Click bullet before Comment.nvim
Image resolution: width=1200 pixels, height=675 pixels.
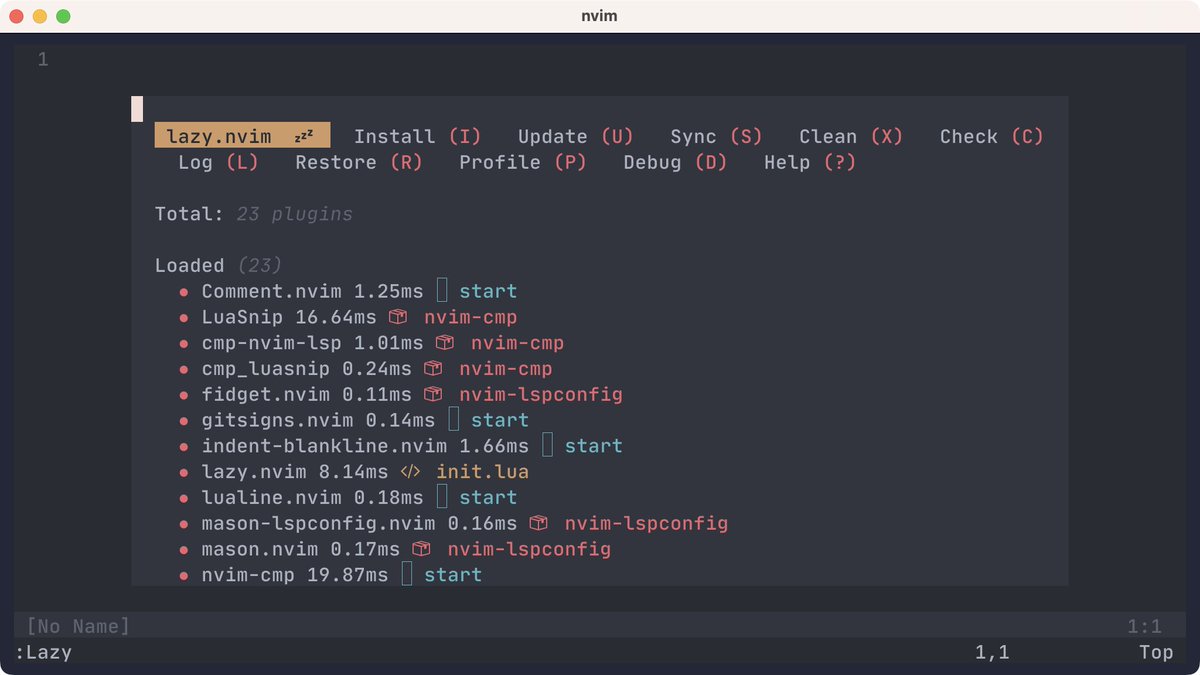click(184, 292)
